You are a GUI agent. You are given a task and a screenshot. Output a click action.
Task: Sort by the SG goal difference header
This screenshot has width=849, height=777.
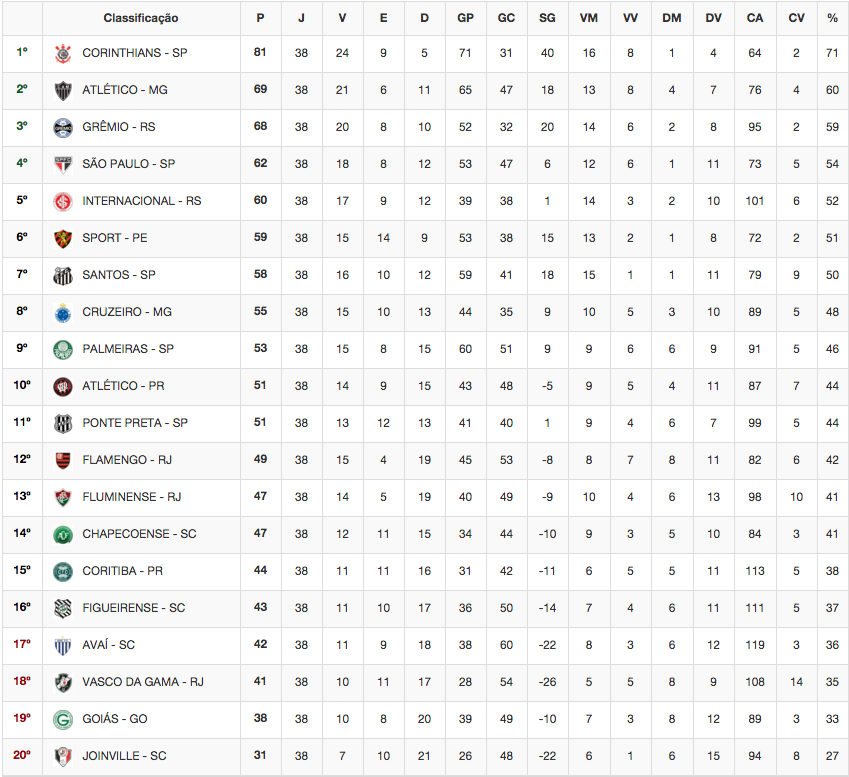pos(547,18)
